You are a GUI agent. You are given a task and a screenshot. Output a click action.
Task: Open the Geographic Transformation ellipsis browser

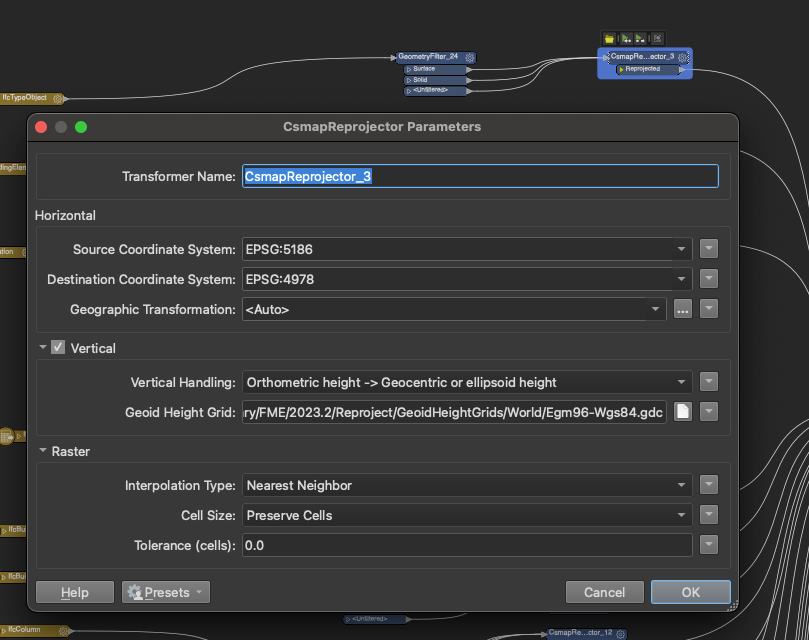pos(683,309)
